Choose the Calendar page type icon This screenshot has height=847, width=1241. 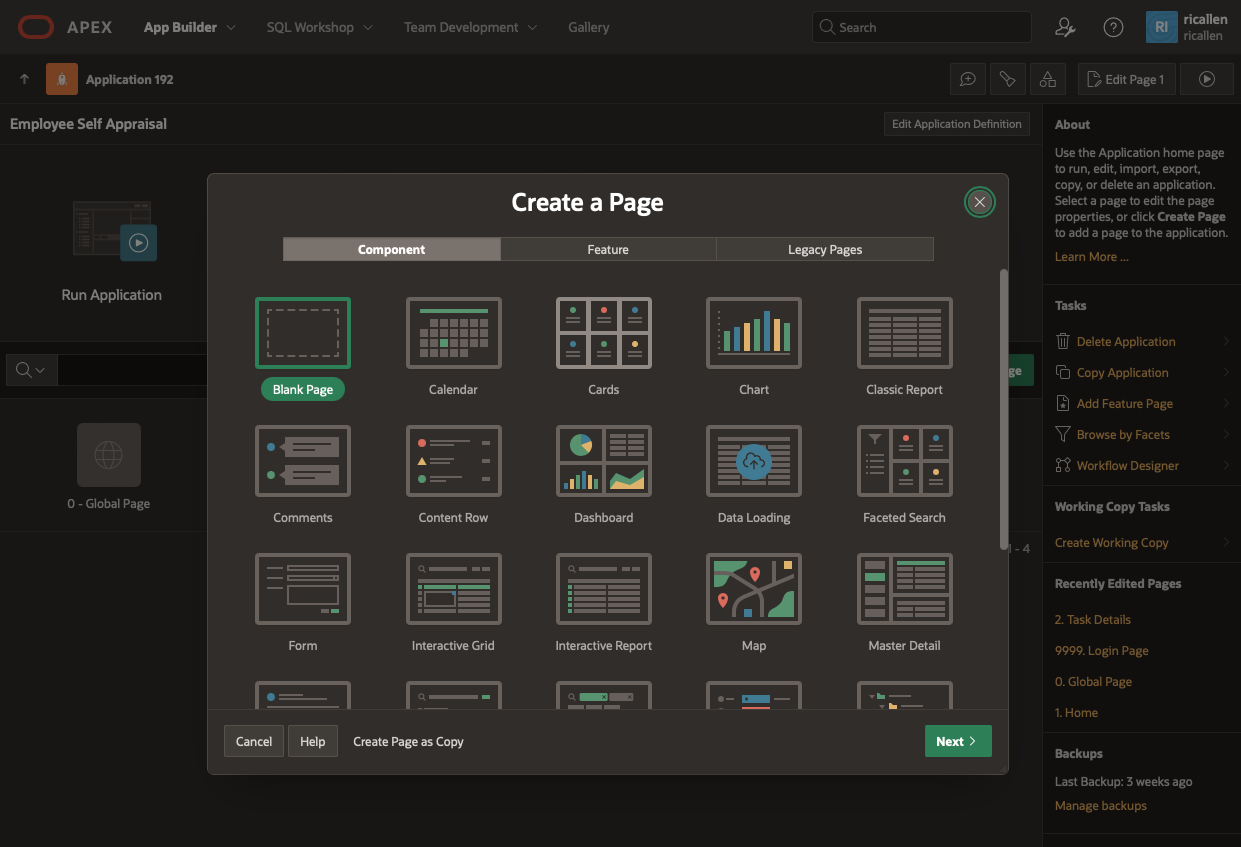pos(453,333)
